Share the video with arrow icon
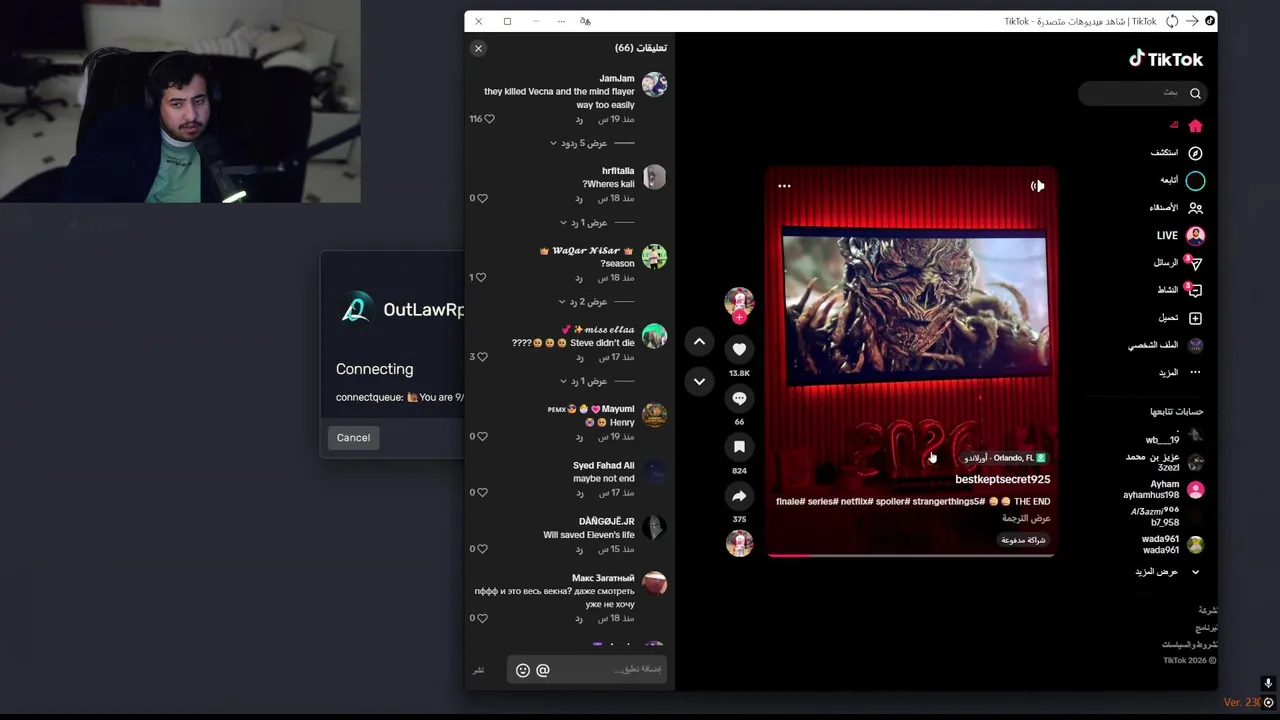The height and width of the screenshot is (720, 1280). pyautogui.click(x=739, y=496)
